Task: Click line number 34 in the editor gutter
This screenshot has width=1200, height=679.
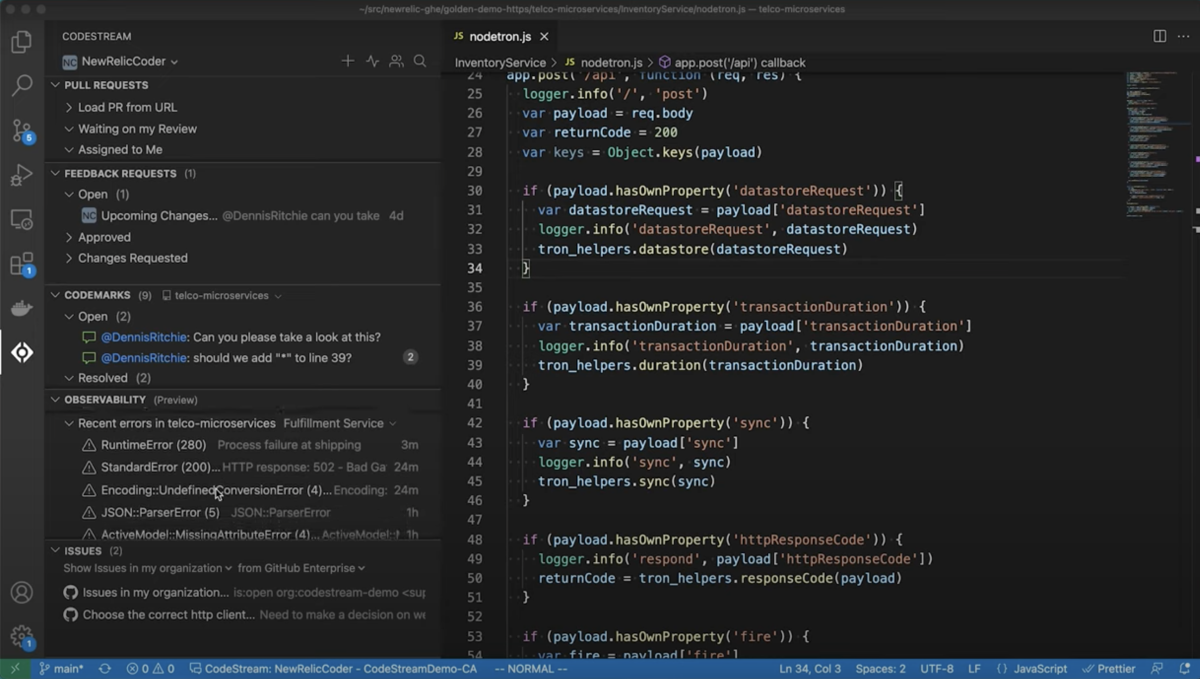Action: point(475,268)
